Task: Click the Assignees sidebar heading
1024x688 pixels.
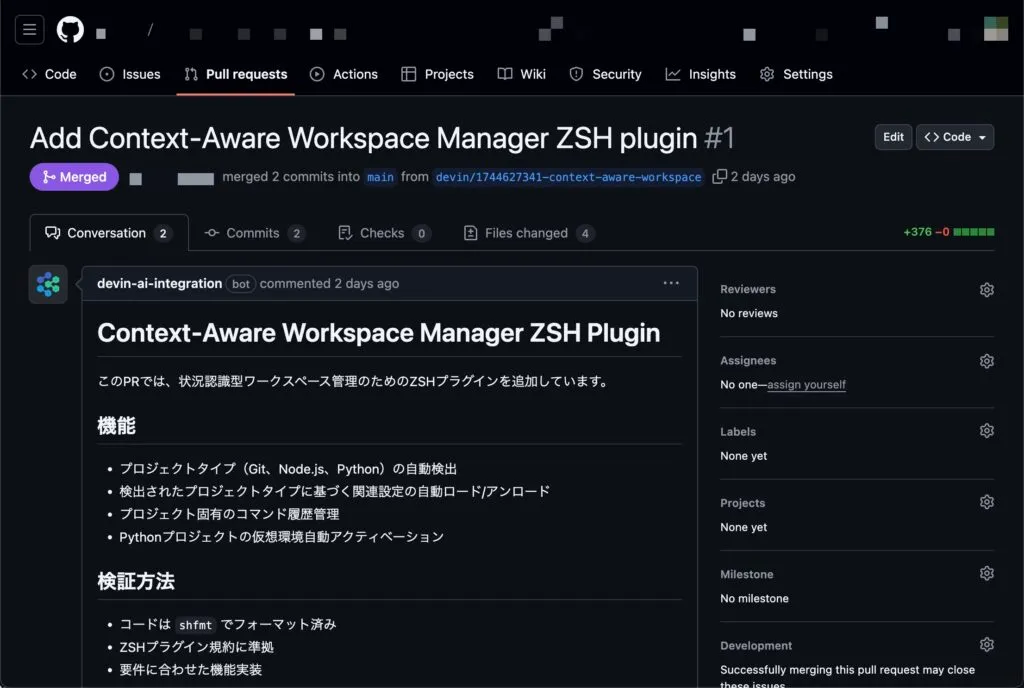Action: tap(748, 360)
